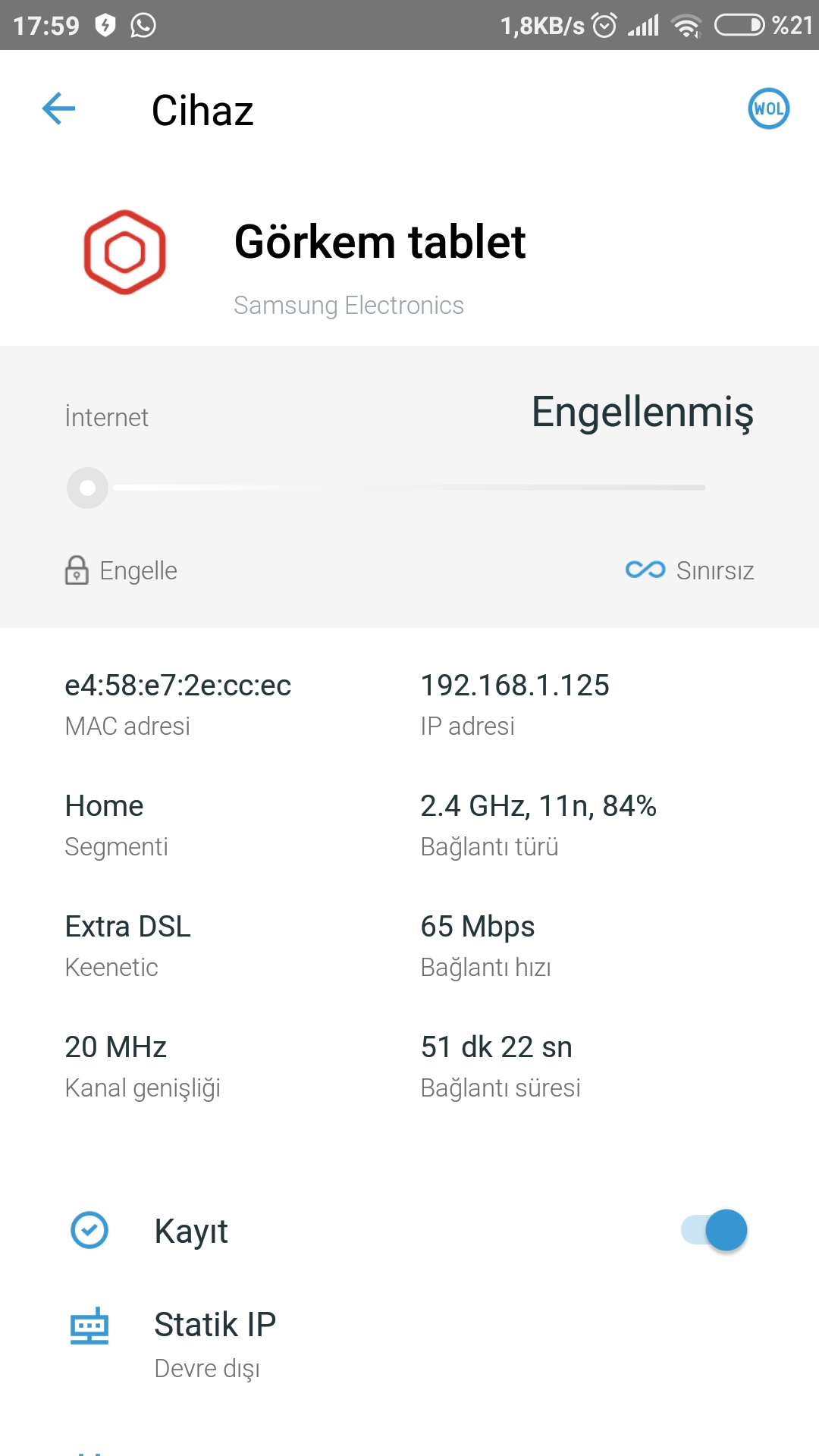
Task: Tap the Engellenmiş internet status text
Action: point(642,413)
